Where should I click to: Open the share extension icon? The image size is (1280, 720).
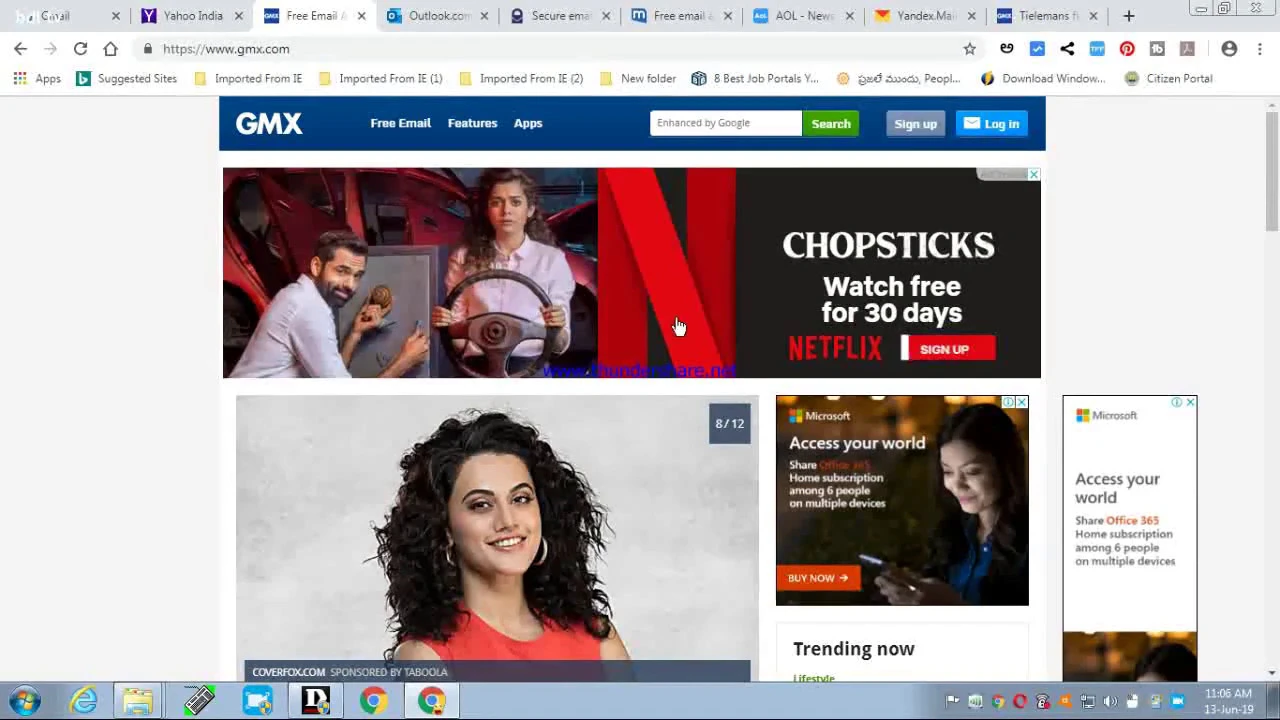pos(1067,48)
